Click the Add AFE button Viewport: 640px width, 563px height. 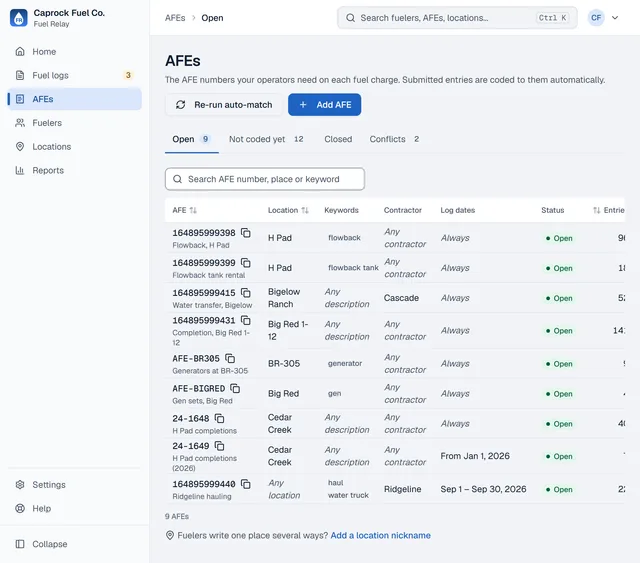pyautogui.click(x=324, y=105)
